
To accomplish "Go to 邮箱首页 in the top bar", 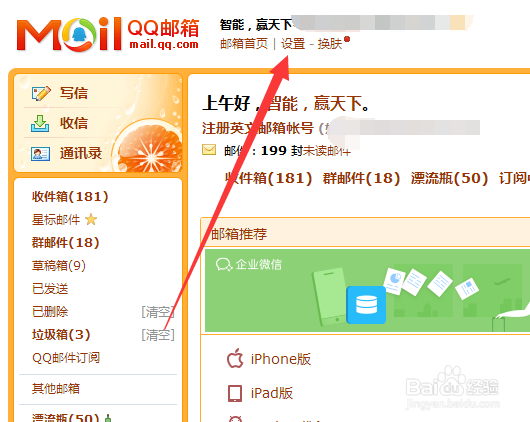I will coord(244,44).
